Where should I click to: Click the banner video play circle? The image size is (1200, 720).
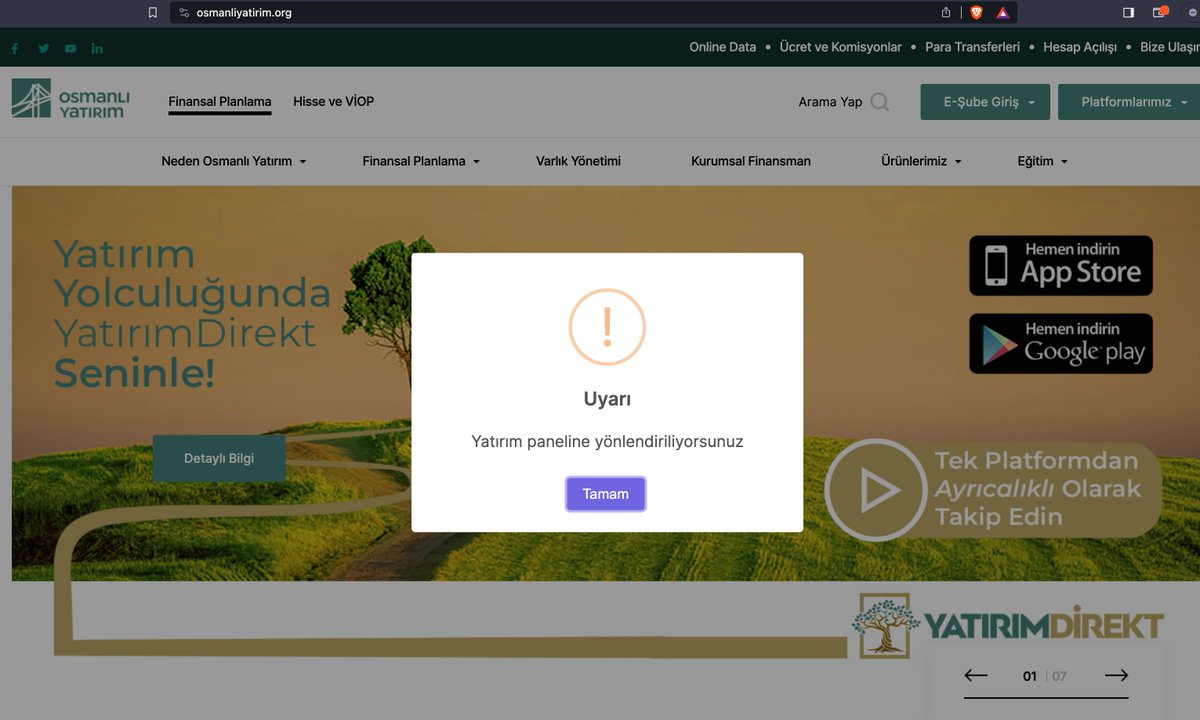coord(876,490)
